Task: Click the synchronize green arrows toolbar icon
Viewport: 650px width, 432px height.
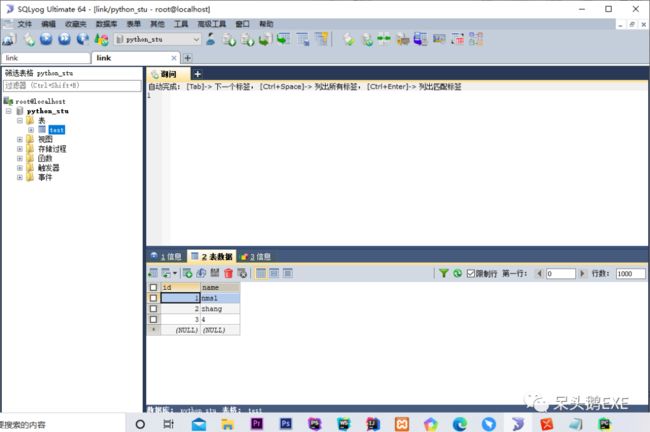Action: pos(384,39)
